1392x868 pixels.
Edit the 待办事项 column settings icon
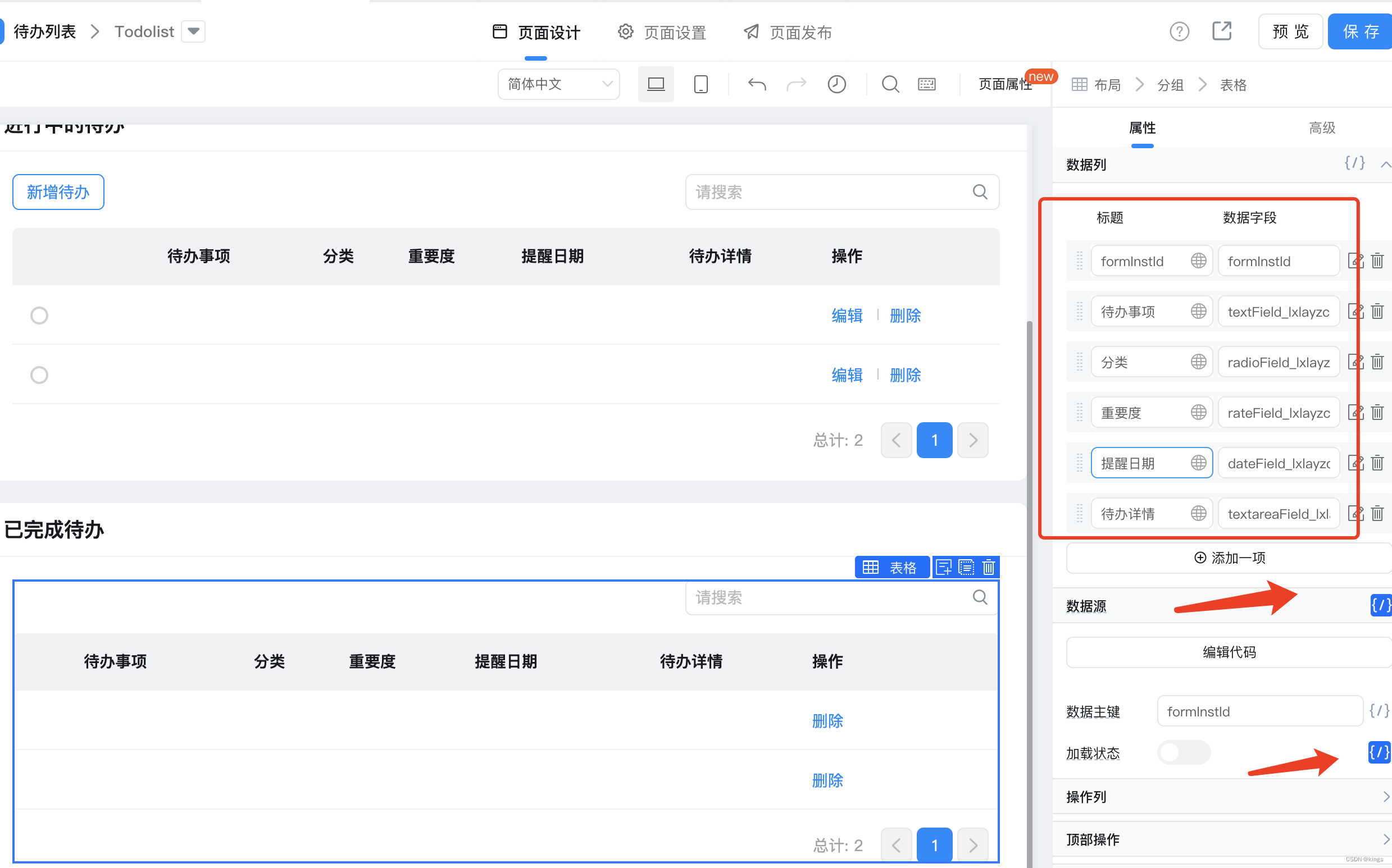coord(1355,312)
